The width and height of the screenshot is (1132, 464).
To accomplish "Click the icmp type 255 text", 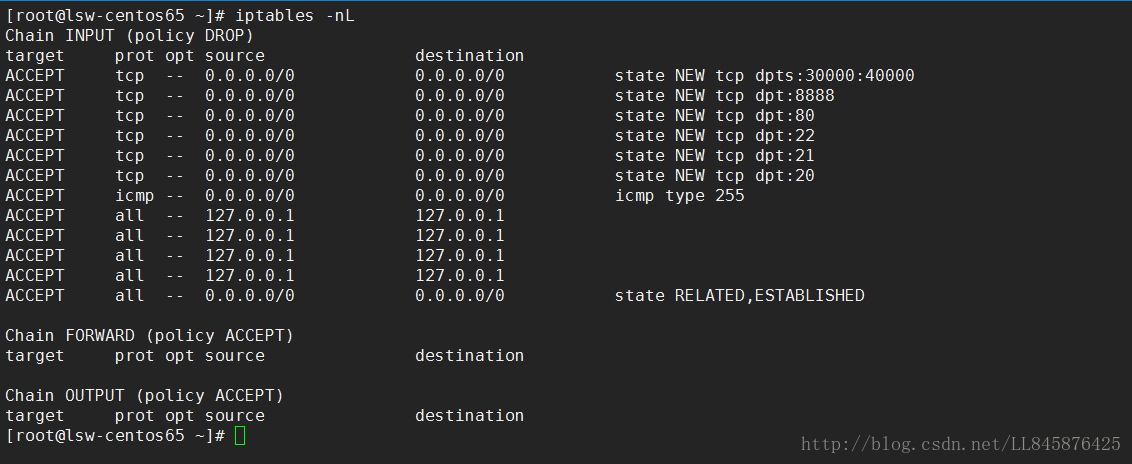I will coord(679,196).
